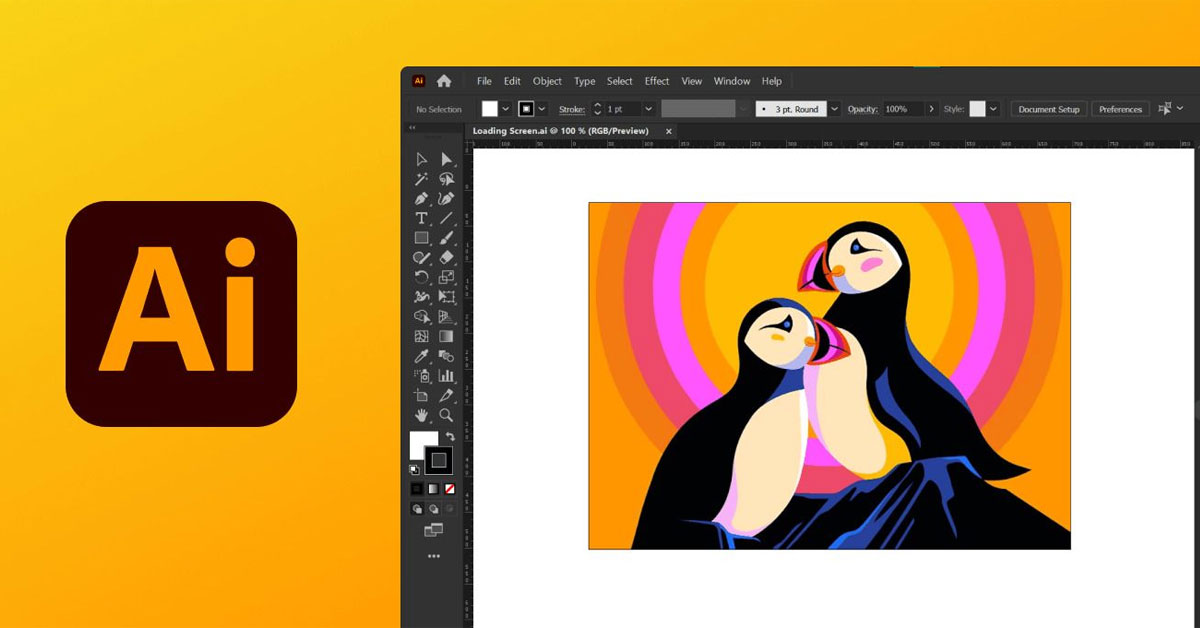This screenshot has width=1200, height=628.
Task: Select the Magic Wand tool
Action: point(421,179)
